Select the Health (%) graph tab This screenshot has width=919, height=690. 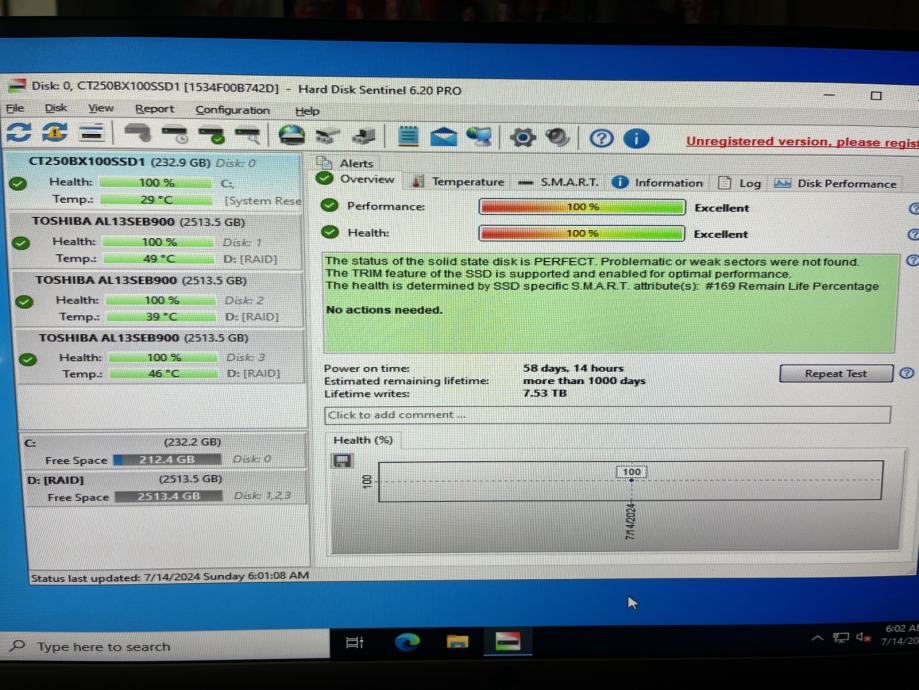pos(363,440)
